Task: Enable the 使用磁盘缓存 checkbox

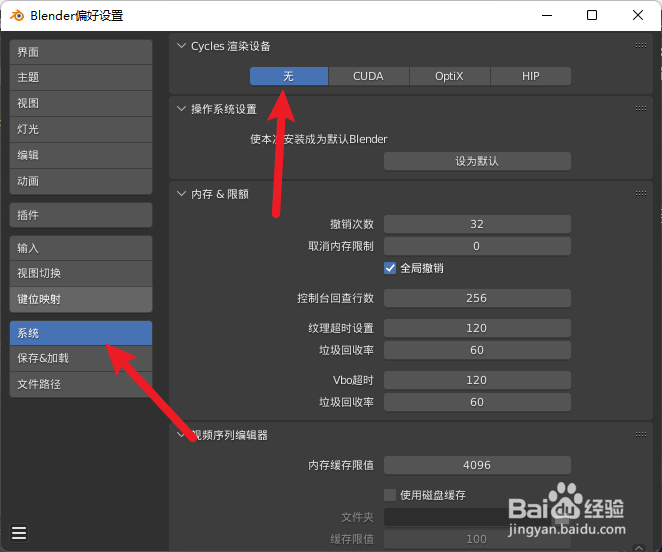Action: tap(390, 495)
